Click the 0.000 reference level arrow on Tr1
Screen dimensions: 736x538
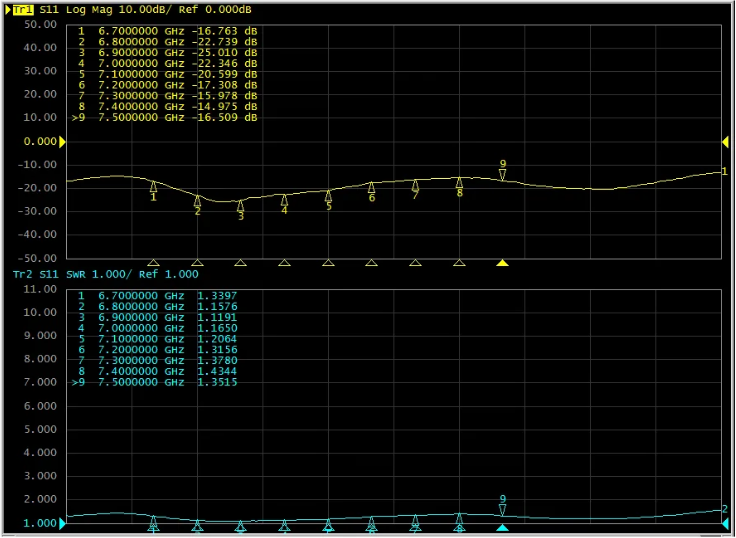62,142
